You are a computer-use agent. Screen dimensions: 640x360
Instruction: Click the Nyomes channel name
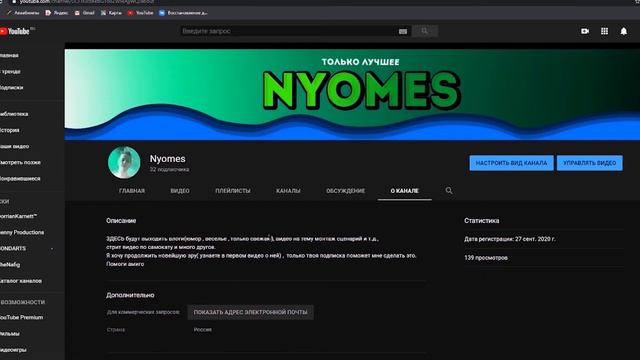167,159
